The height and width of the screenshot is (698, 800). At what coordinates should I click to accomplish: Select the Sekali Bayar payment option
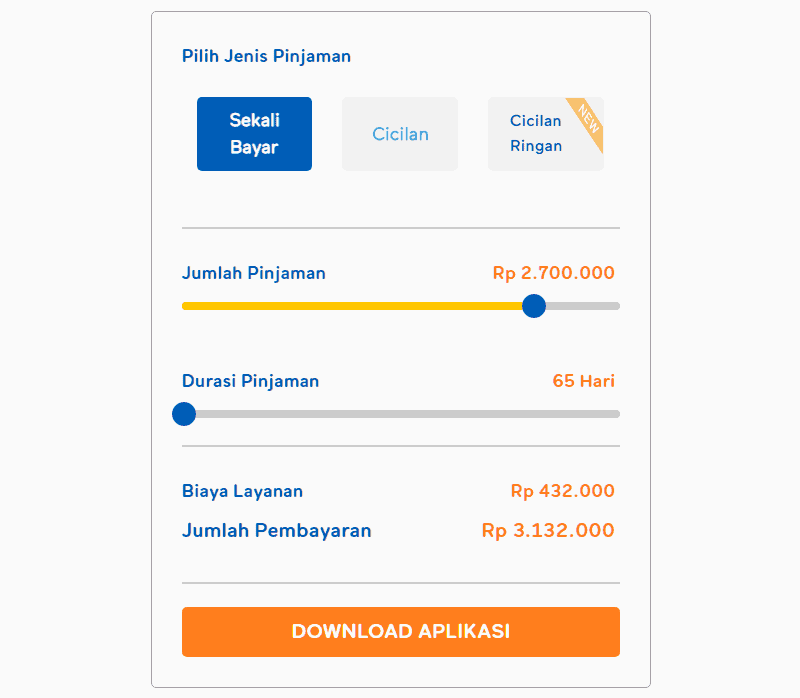pos(254,133)
